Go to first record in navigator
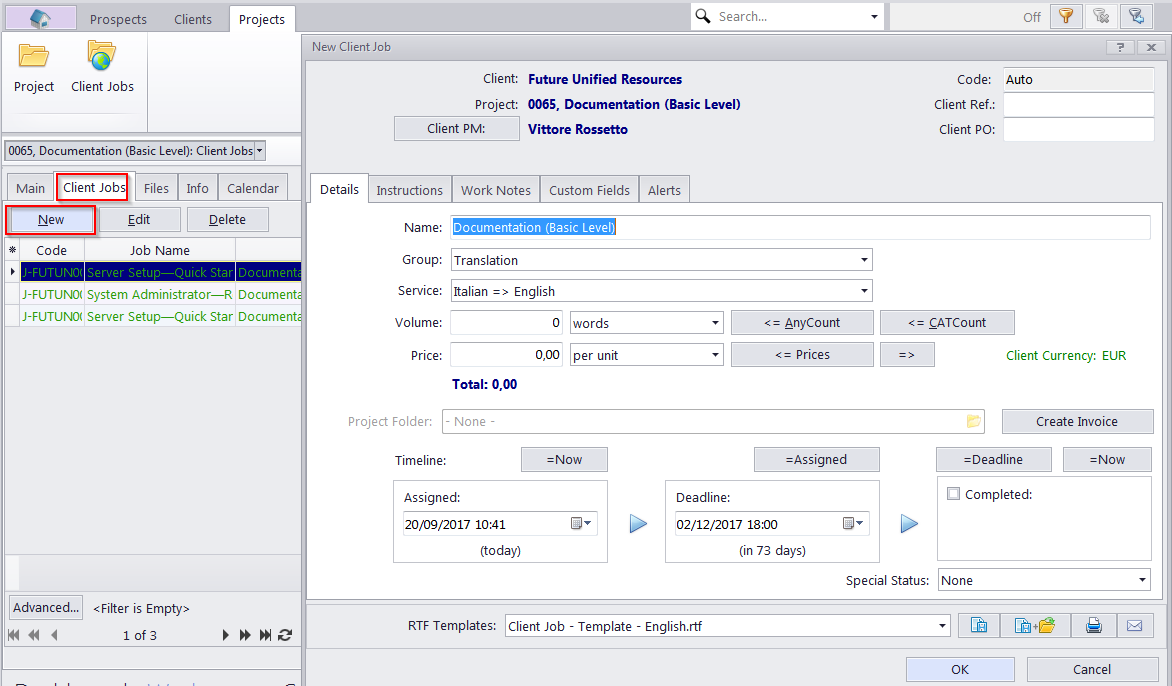 (13, 635)
